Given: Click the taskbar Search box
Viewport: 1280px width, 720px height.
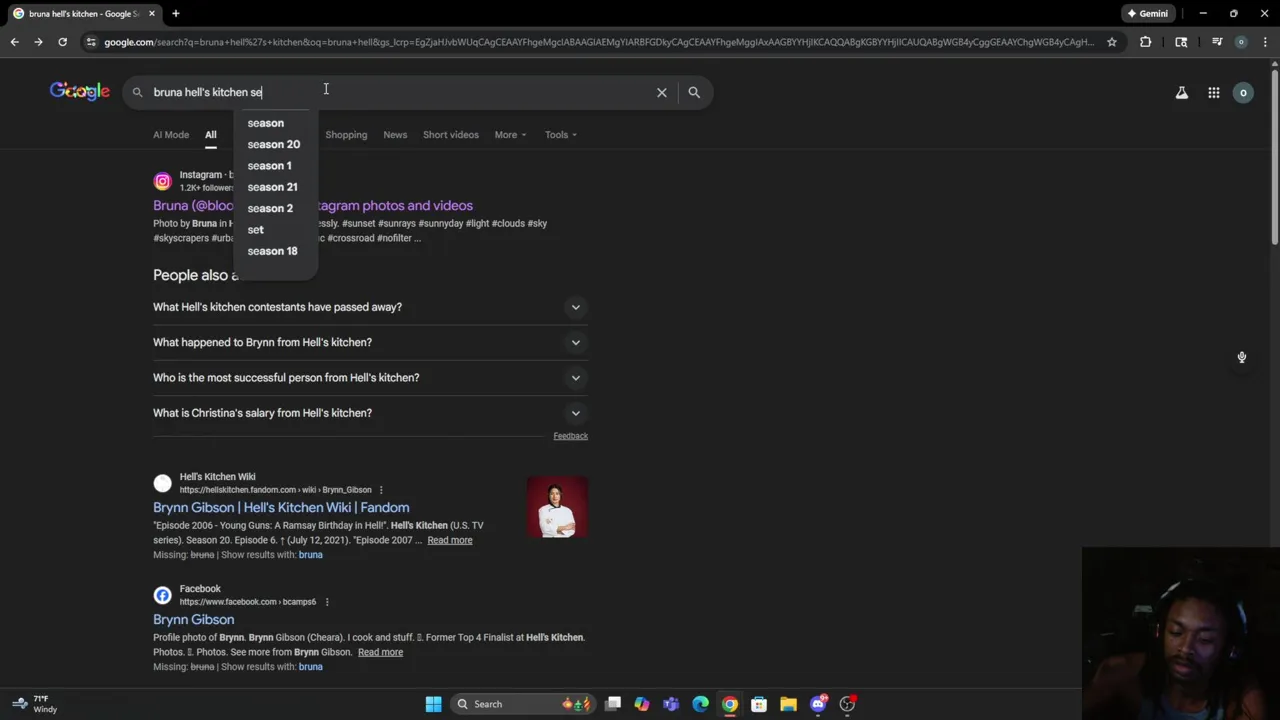Looking at the screenshot, I should point(522,704).
